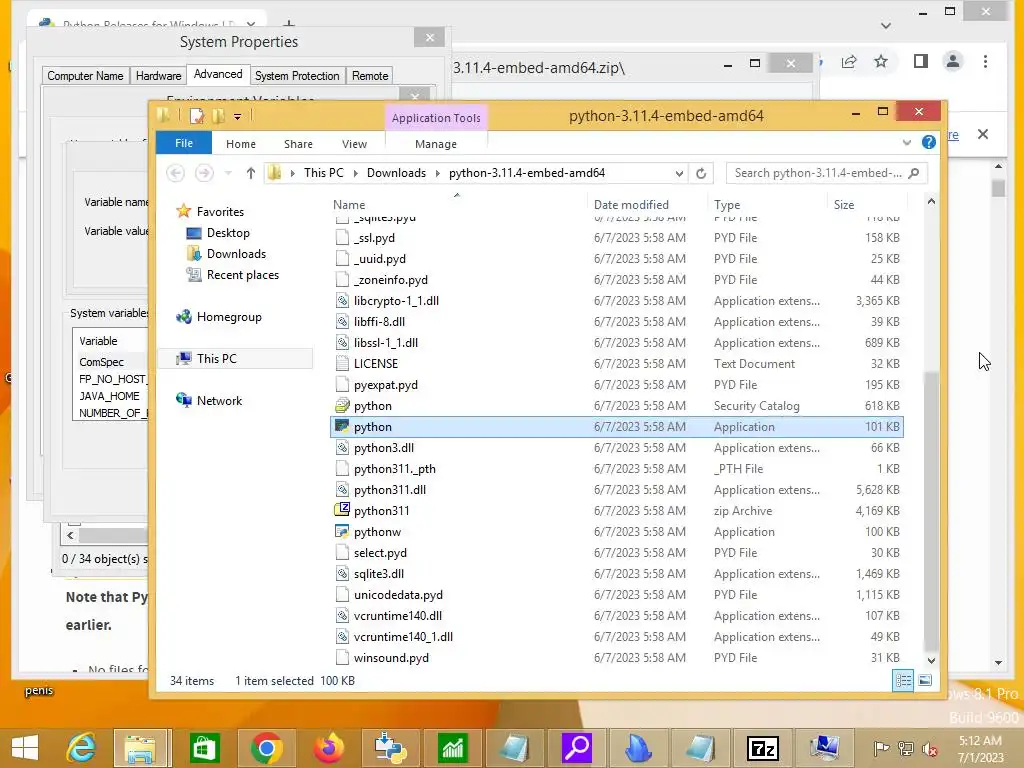Sort files by the Size column header

pyautogui.click(x=868, y=204)
